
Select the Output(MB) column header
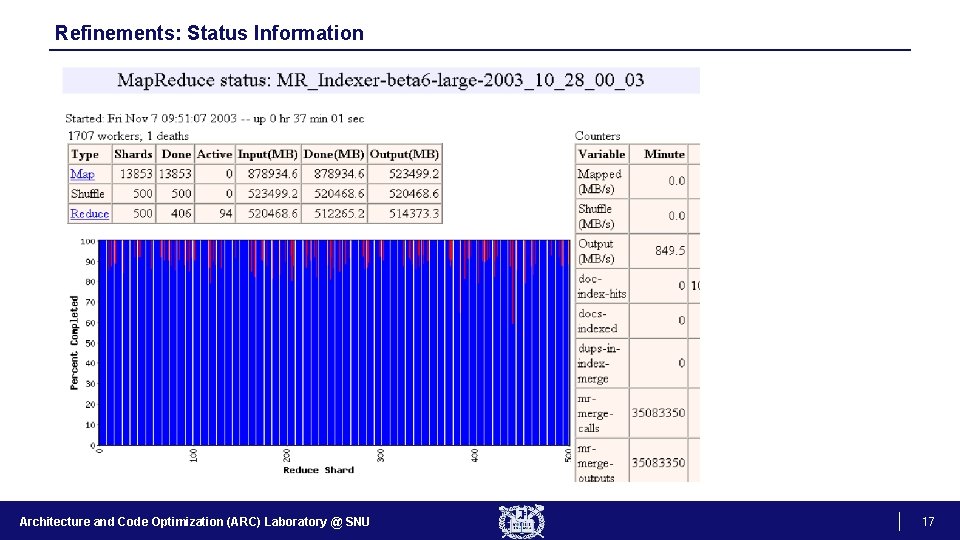(404, 154)
